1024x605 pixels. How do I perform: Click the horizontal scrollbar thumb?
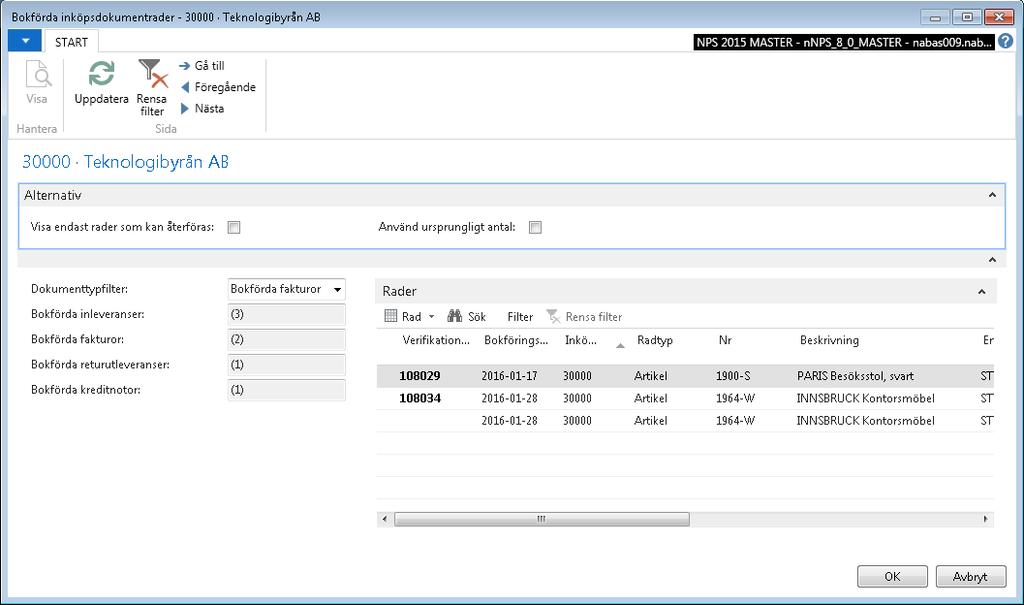[x=541, y=519]
